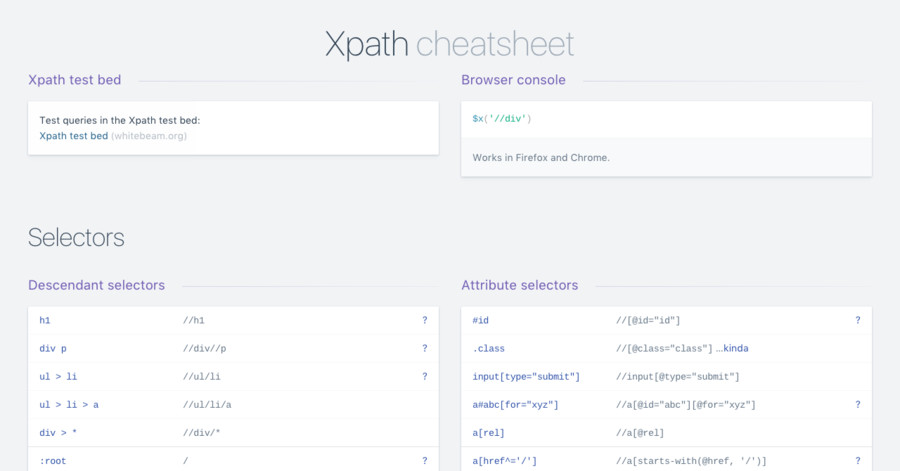900x471 pixels.
Task: Jump to the Attribute selectors heading
Action: 519,285
